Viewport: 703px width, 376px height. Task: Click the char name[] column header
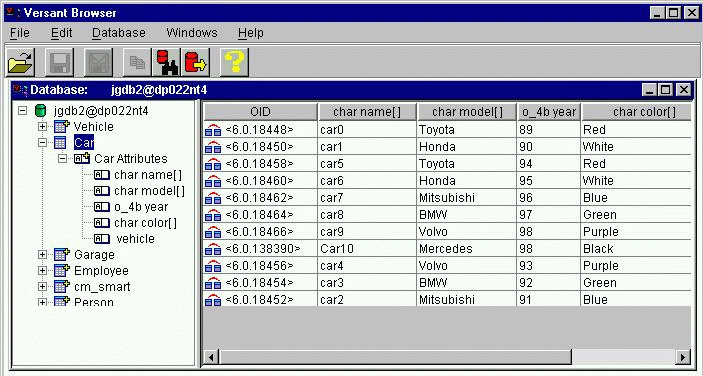coord(367,112)
